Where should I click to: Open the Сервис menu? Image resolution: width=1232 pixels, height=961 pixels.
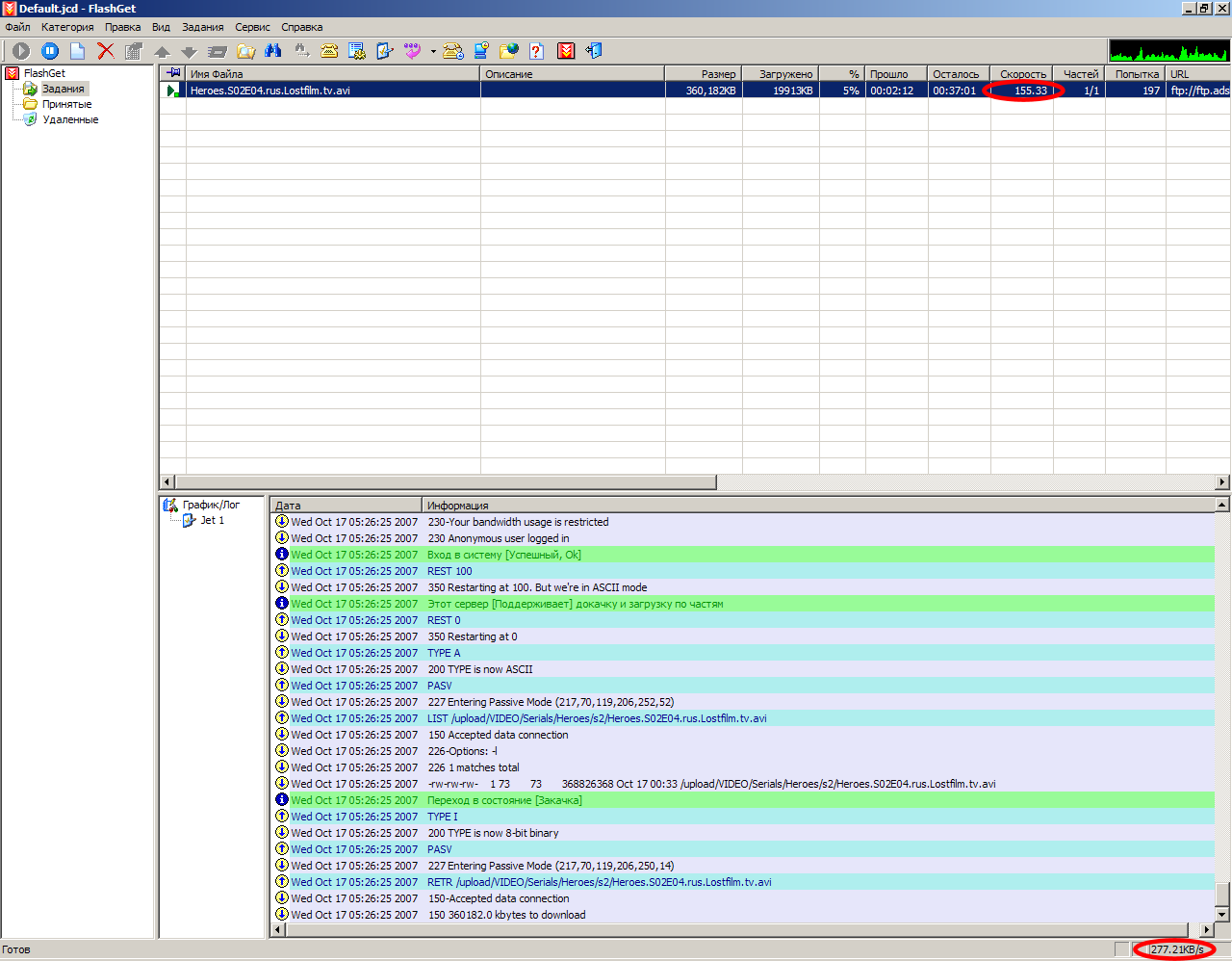click(x=252, y=27)
